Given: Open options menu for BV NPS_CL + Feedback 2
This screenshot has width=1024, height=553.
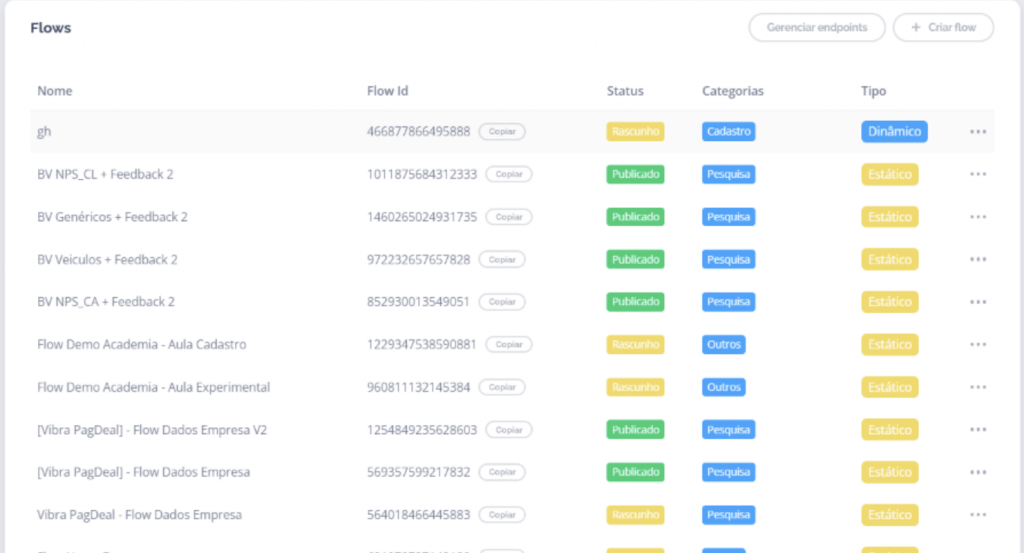Looking at the screenshot, I should click(977, 174).
